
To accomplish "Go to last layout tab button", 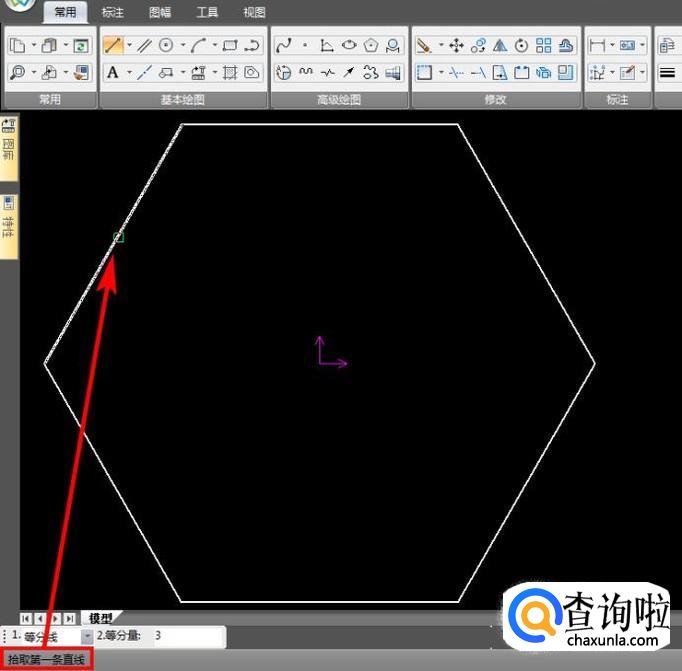I will click(x=70, y=618).
